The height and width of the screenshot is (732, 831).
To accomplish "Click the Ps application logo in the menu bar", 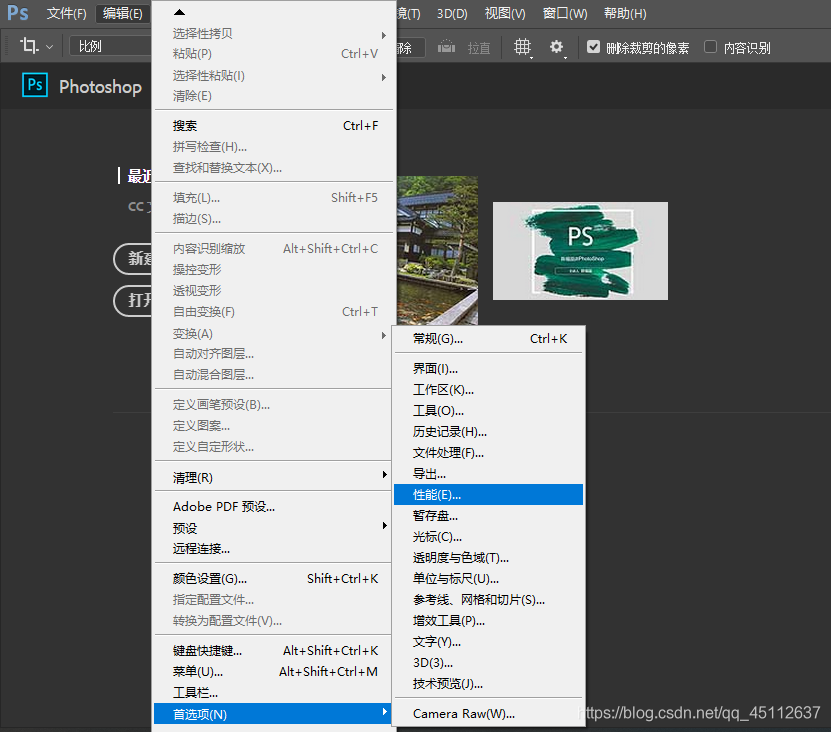I will [17, 13].
